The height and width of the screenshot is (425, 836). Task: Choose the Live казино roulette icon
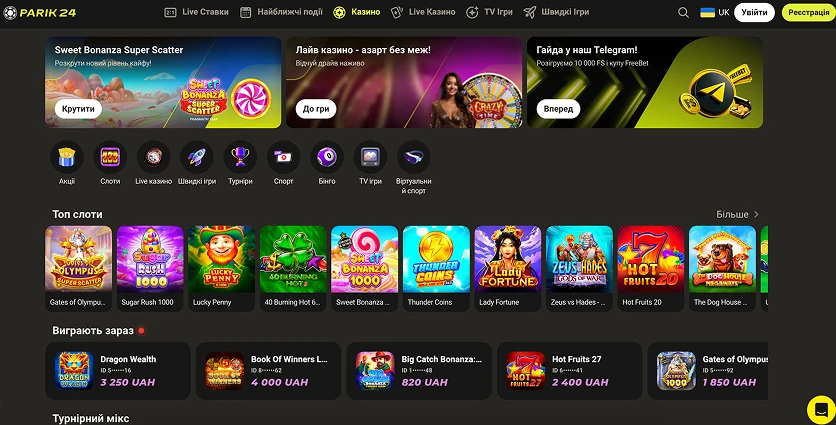pos(154,157)
